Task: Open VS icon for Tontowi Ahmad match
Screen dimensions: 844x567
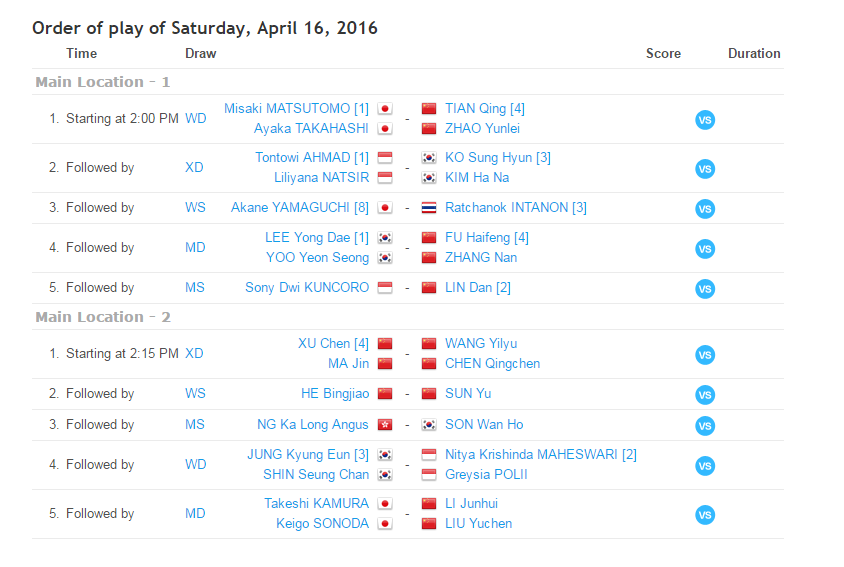Action: tap(705, 168)
